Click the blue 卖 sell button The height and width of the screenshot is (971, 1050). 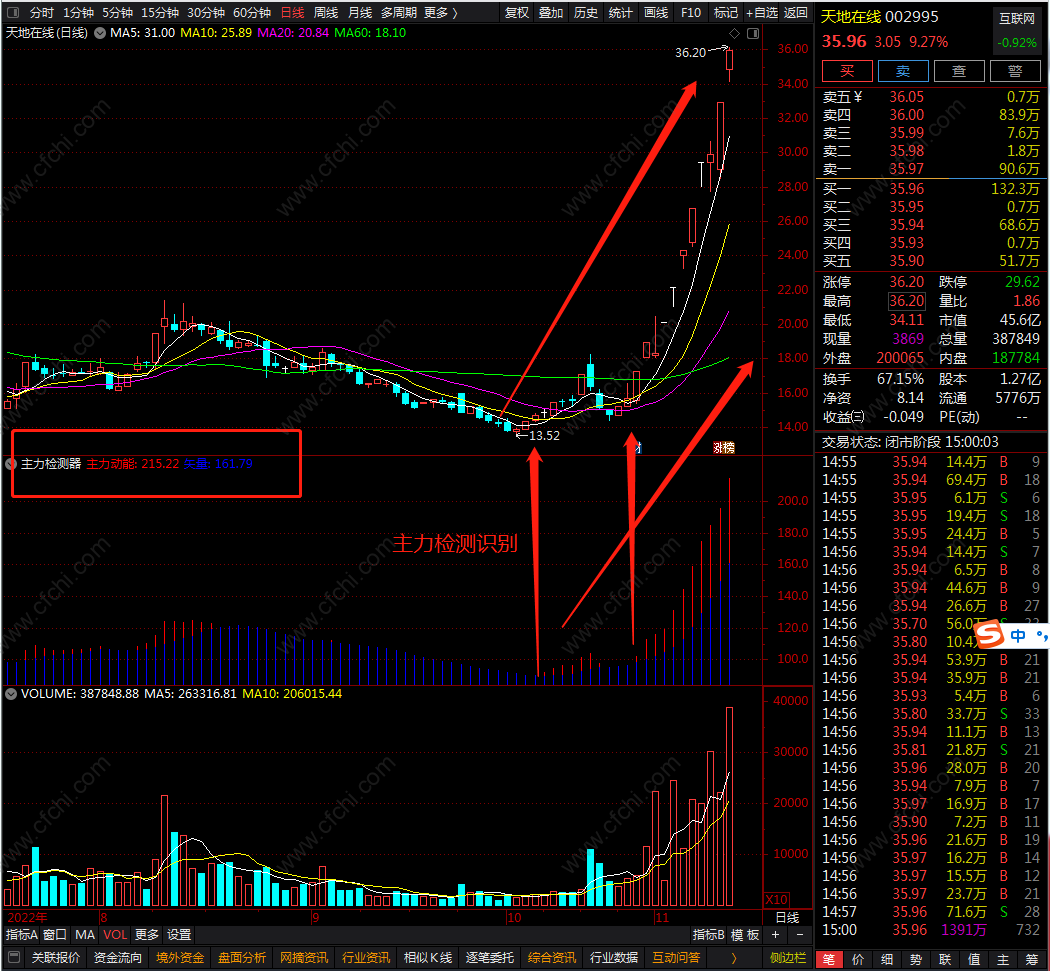(x=903, y=71)
